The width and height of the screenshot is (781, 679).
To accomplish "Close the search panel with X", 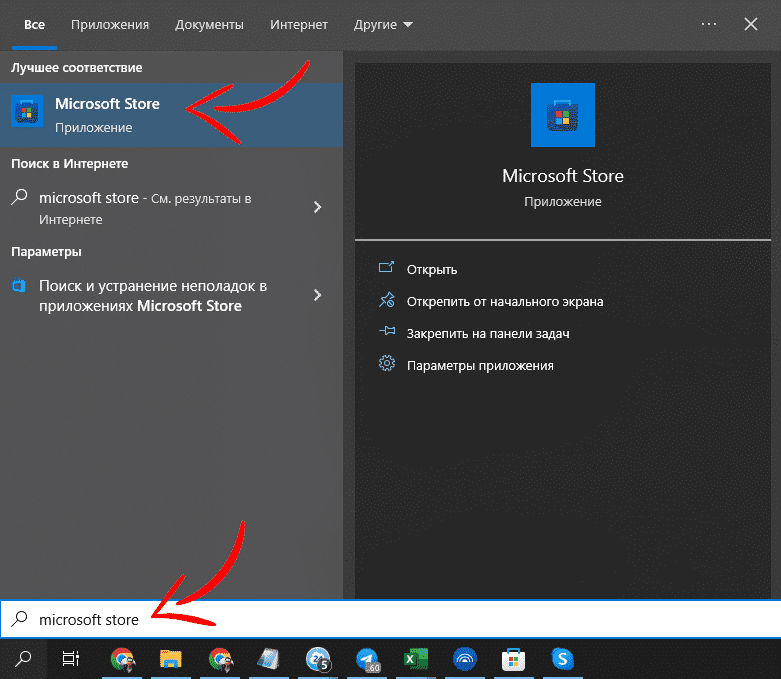I will pos(751,24).
